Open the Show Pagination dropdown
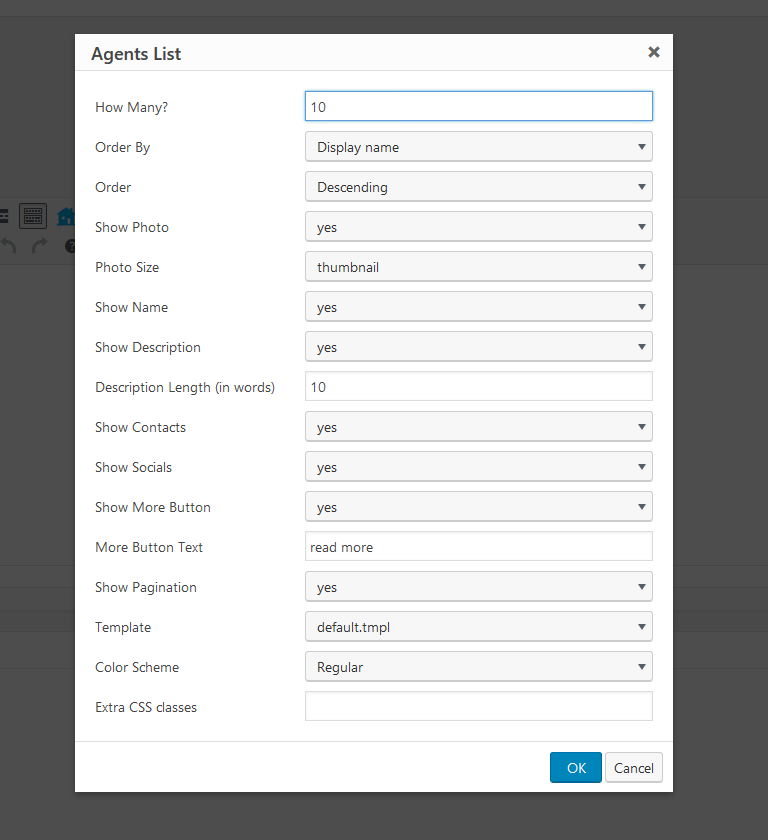Viewport: 768px width, 840px height. click(x=478, y=586)
